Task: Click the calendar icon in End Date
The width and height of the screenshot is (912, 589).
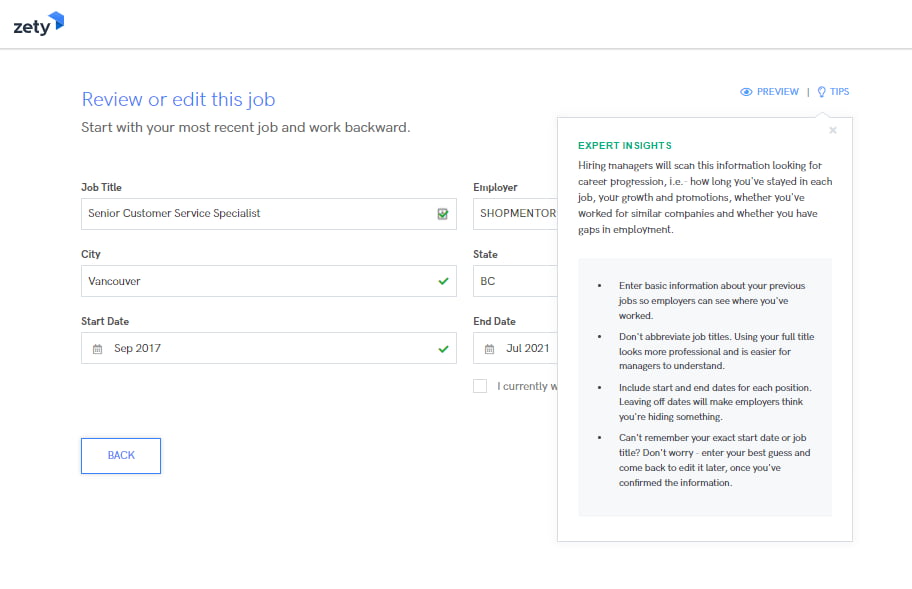Action: point(490,349)
